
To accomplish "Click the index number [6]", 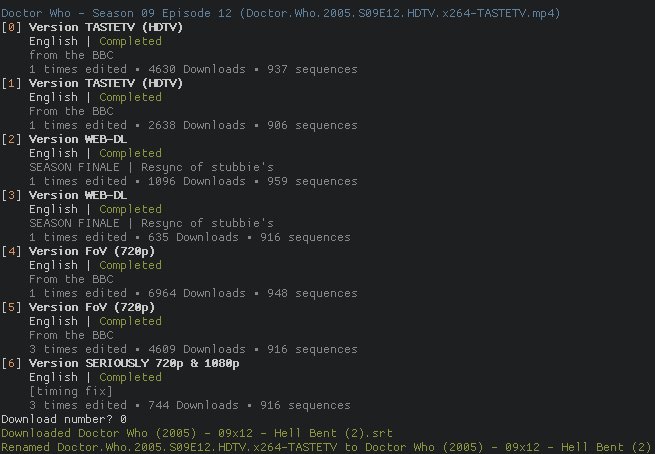I will point(11,363).
